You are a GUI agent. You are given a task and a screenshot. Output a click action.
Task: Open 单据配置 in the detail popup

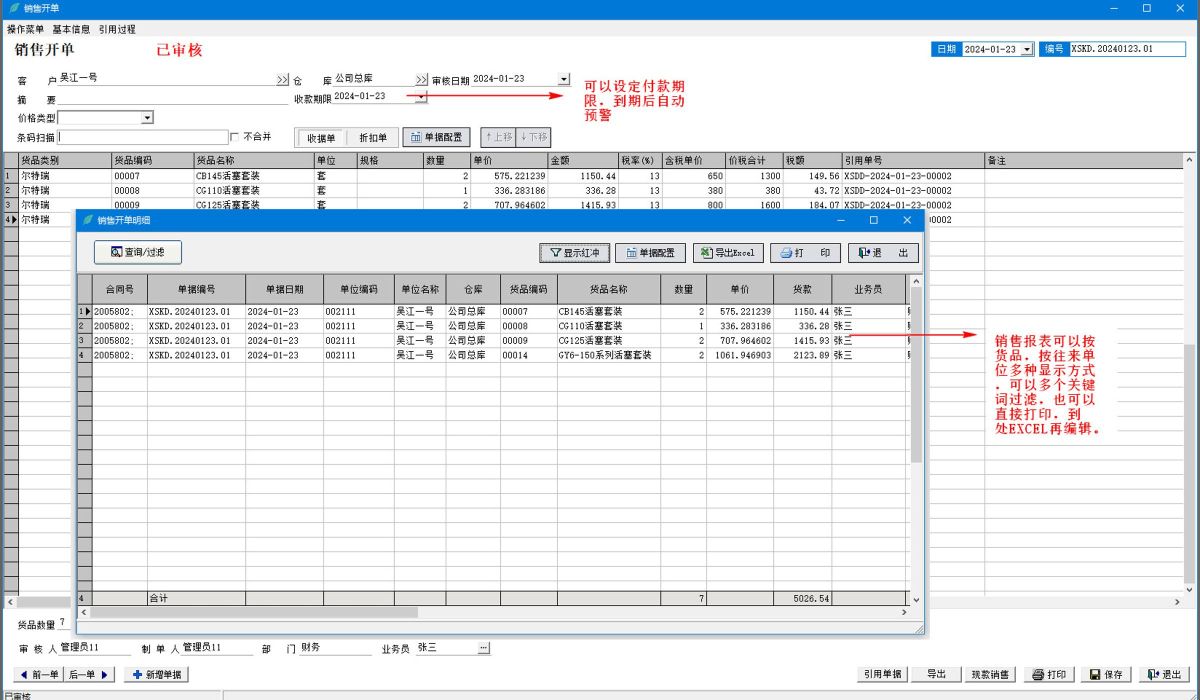tap(650, 253)
